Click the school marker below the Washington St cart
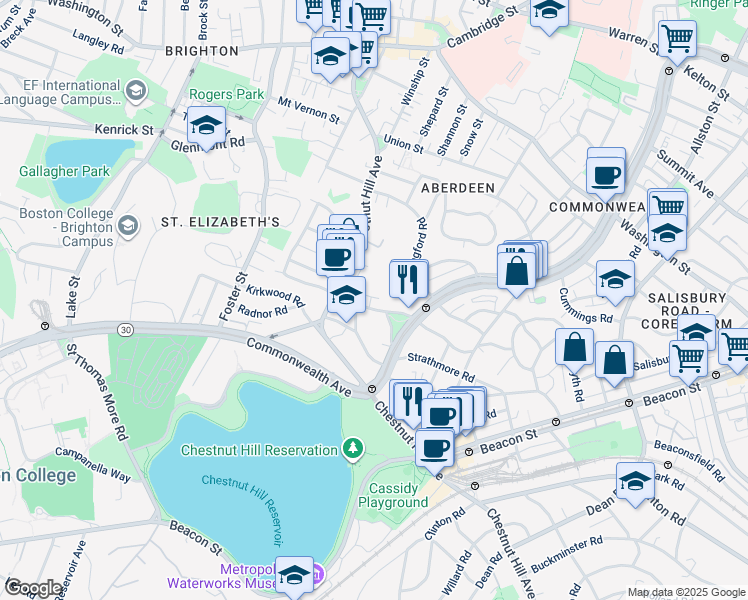Image resolution: width=748 pixels, height=600 pixels. (667, 234)
